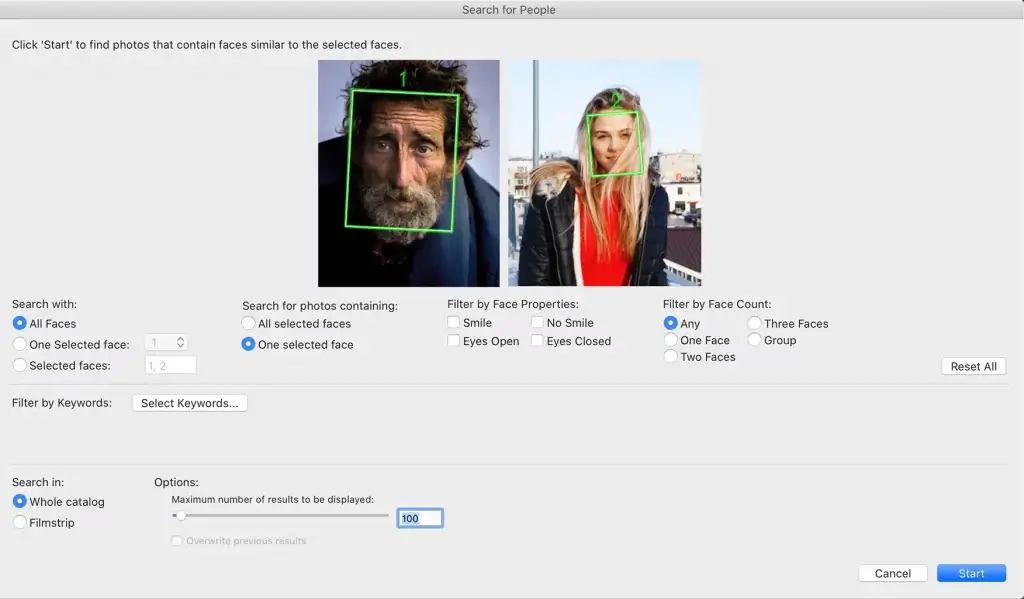1024x599 pixels.
Task: Click the blonde woman's face thumbnail
Action: pyautogui.click(x=604, y=173)
